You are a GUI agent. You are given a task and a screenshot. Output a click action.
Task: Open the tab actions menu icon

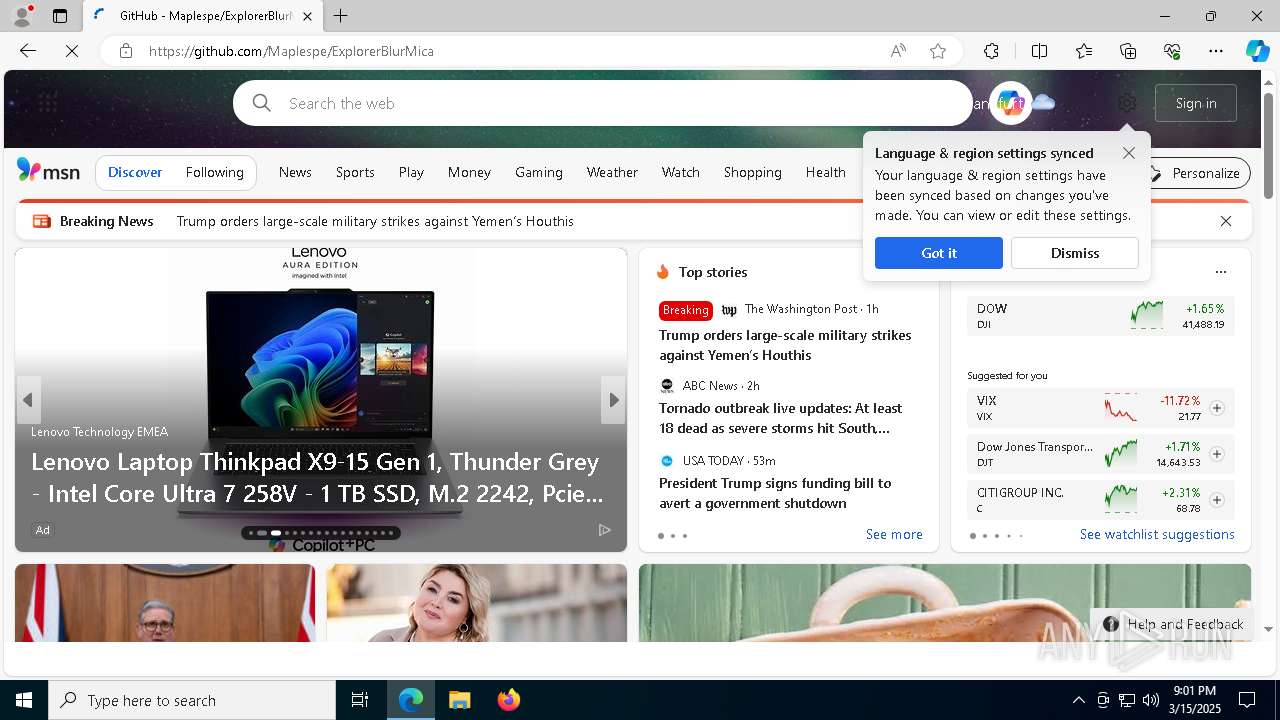(x=60, y=16)
